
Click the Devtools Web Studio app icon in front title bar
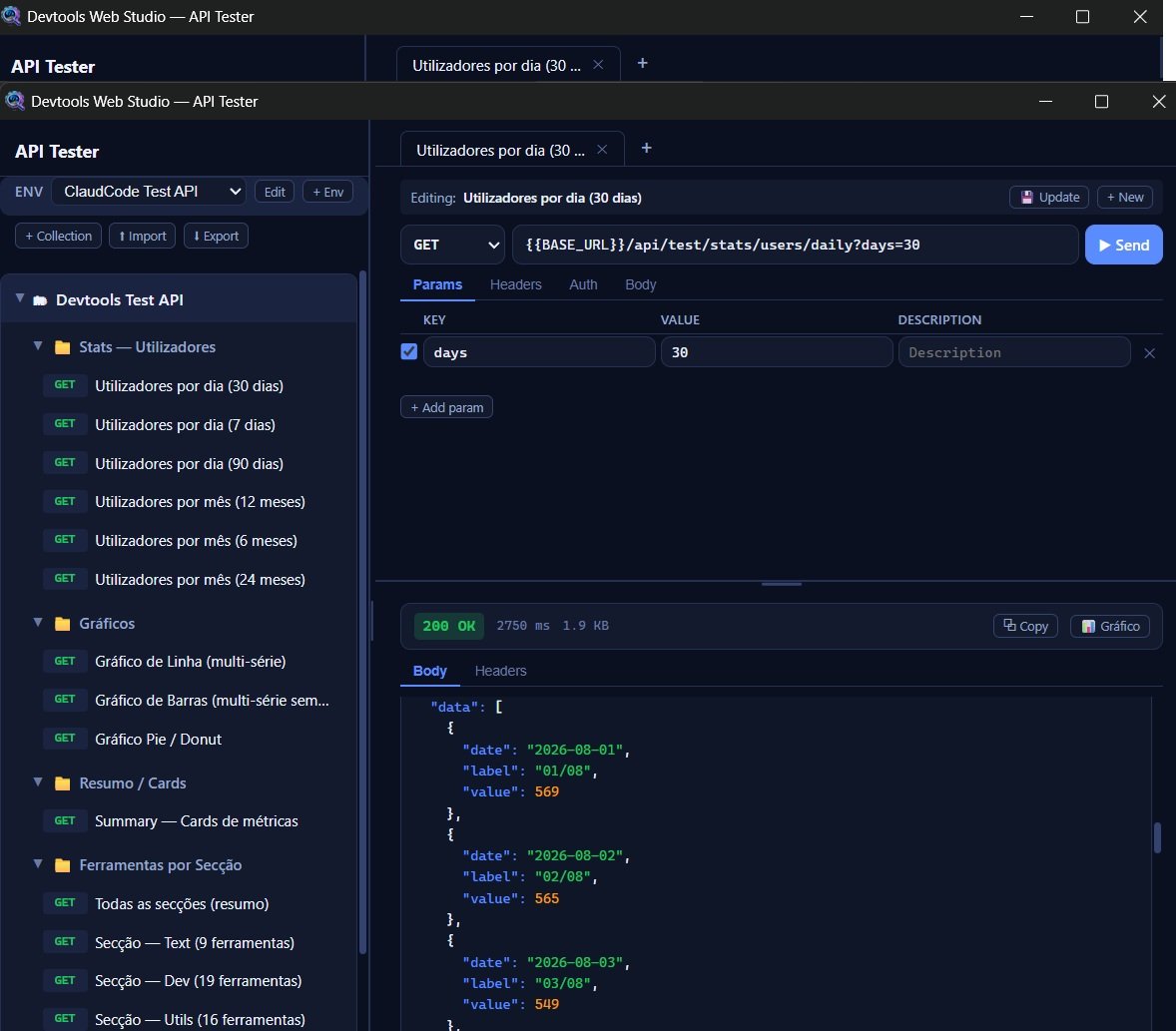pos(15,101)
